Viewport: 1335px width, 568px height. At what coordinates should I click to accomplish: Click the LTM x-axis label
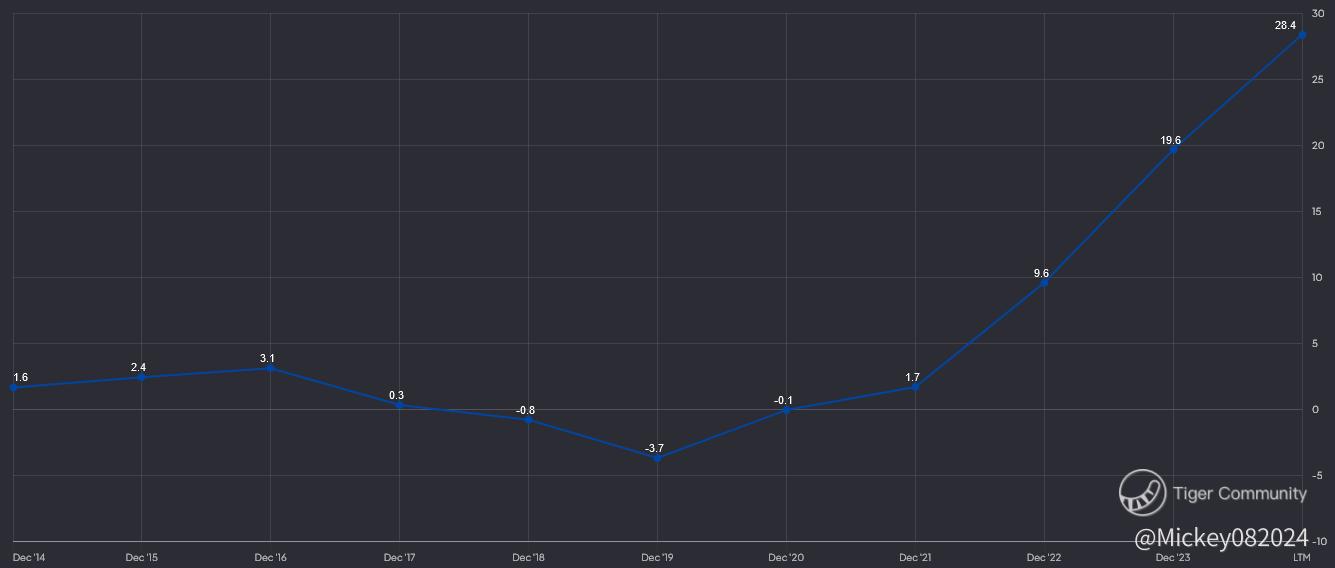click(x=1301, y=557)
